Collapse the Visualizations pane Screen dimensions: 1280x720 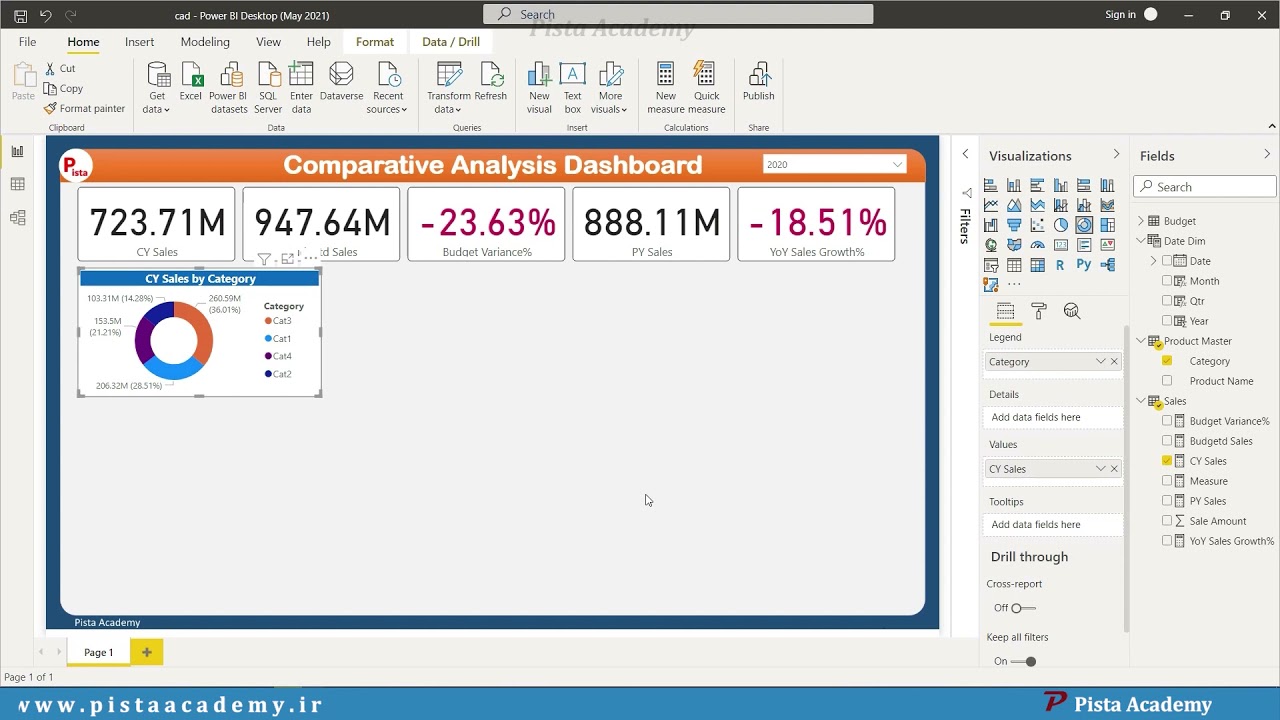(1116, 154)
